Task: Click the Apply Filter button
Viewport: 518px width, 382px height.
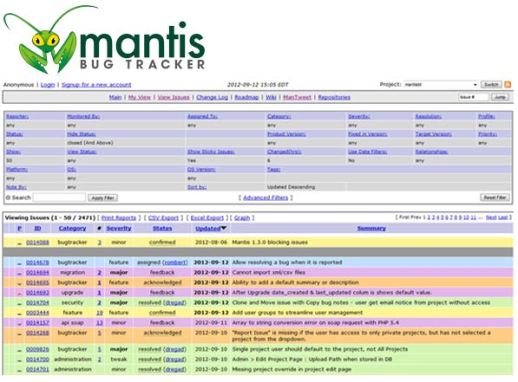Action: tap(103, 198)
